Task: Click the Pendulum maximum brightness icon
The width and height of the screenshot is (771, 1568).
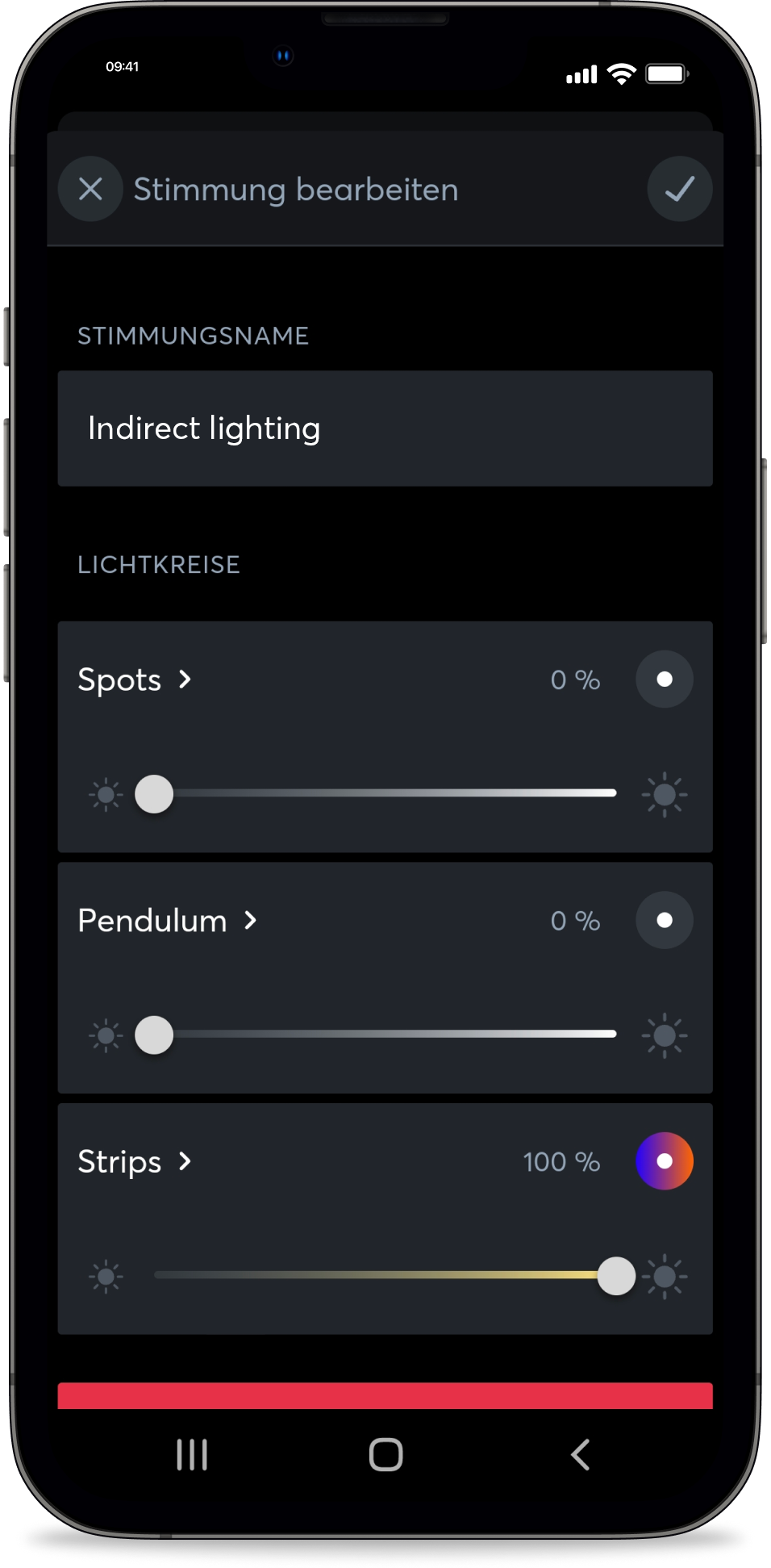Action: tap(665, 1035)
